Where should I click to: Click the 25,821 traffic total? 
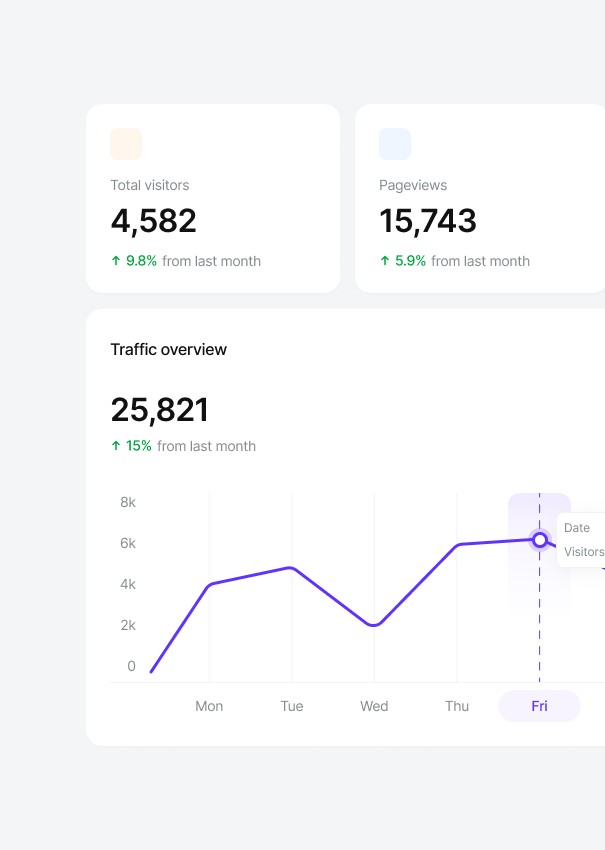159,410
